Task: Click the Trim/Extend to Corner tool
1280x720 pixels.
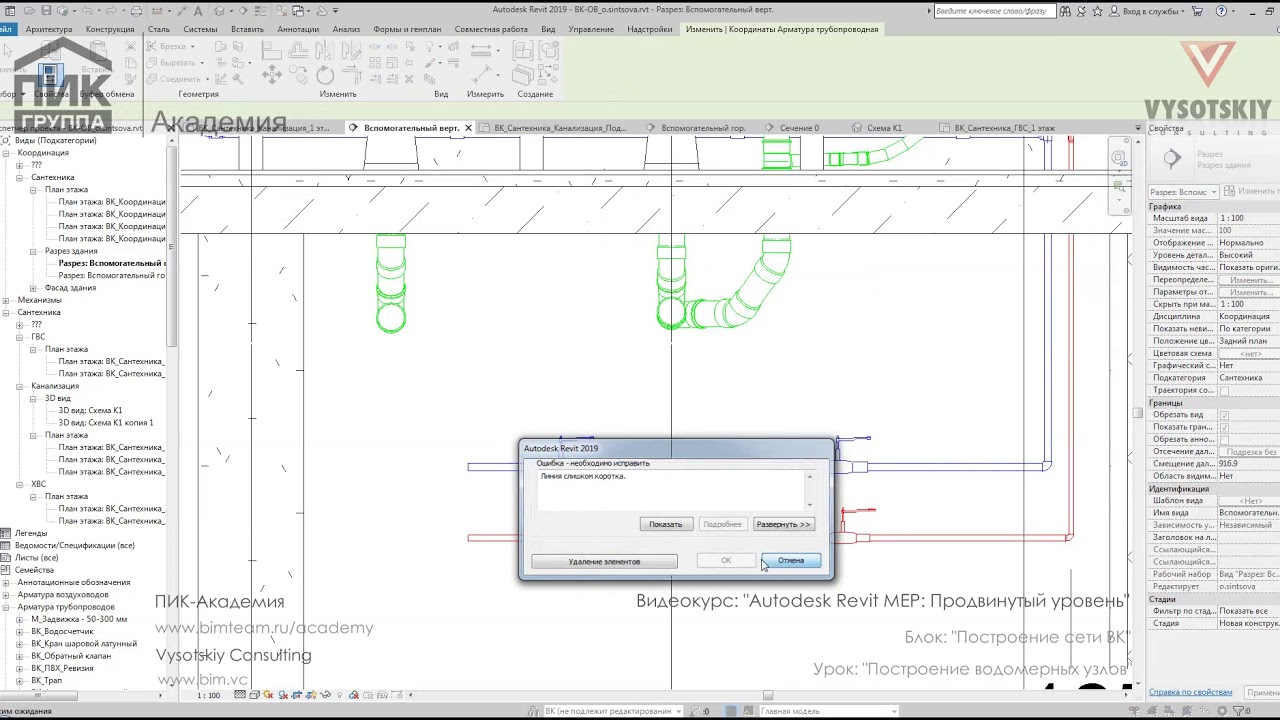Action: click(x=352, y=75)
